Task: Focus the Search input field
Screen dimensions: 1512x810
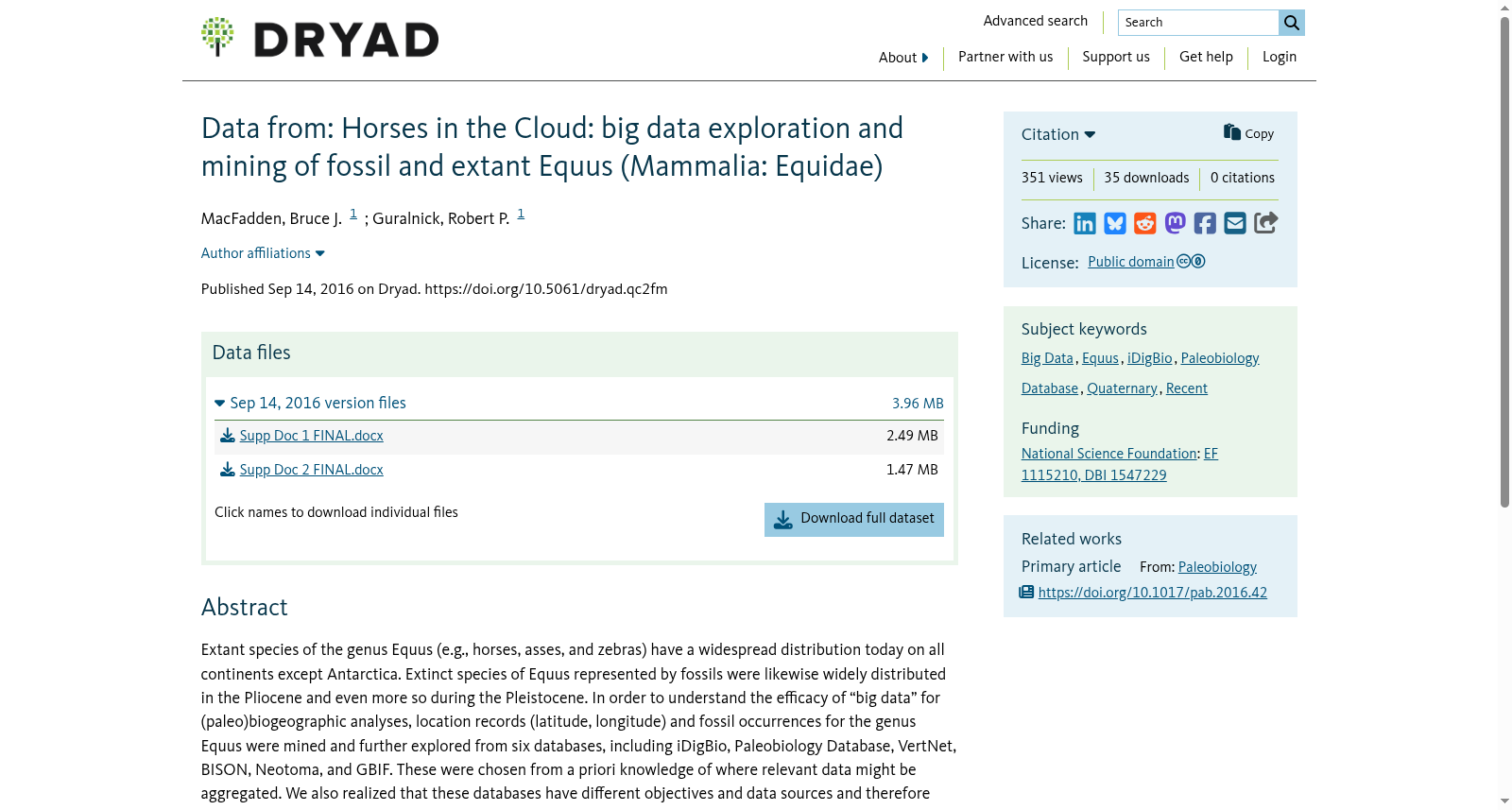Action: coord(1198,23)
